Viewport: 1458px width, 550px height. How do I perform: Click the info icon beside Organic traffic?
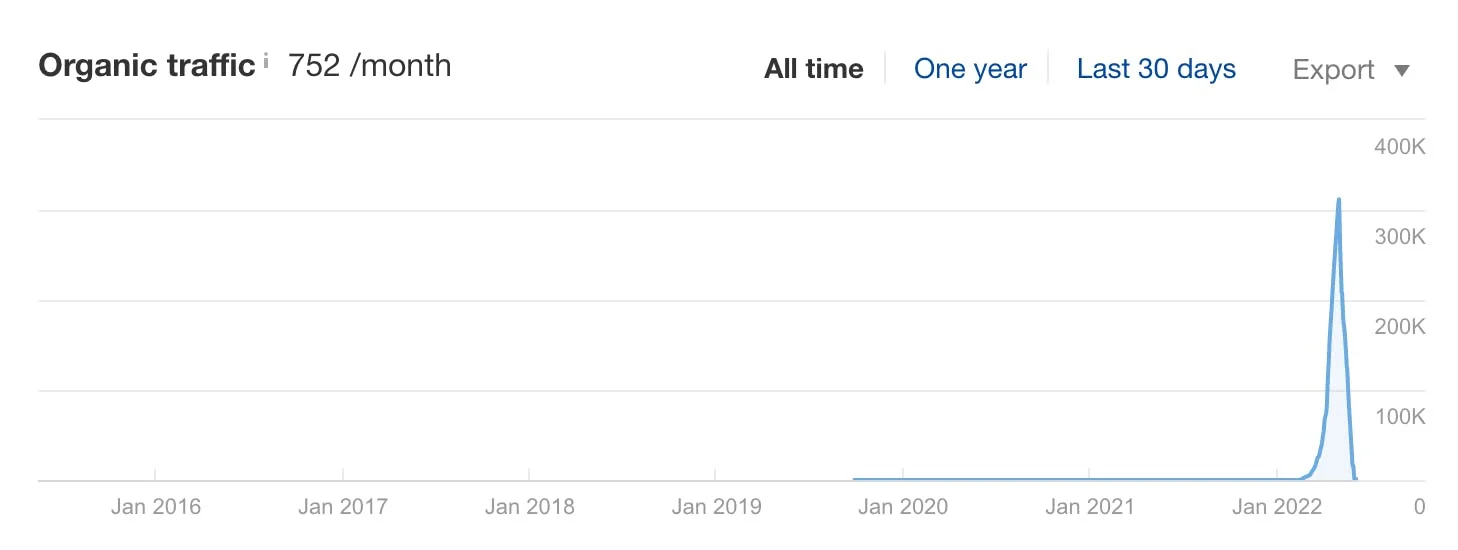click(266, 63)
